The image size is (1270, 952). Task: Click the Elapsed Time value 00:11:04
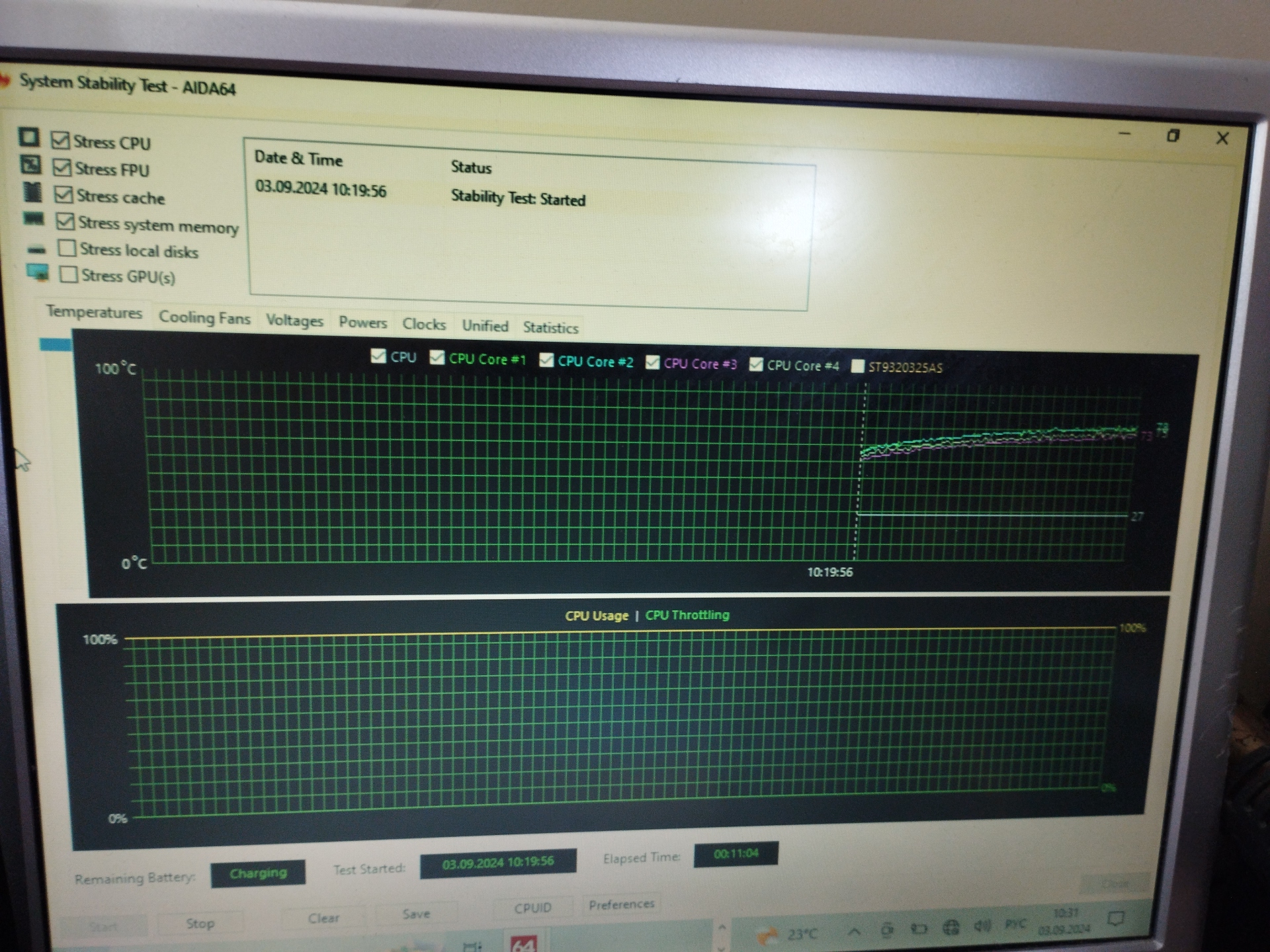[x=736, y=853]
